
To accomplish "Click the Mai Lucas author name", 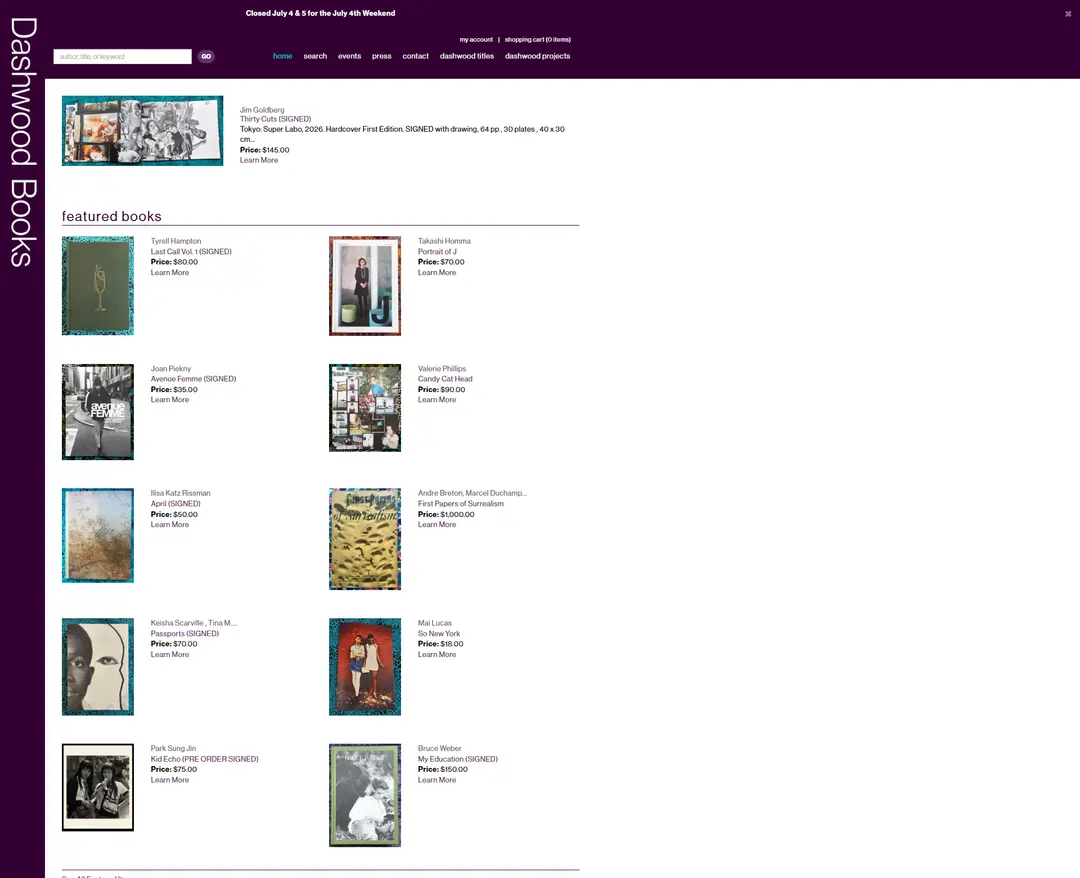I will (x=435, y=623).
